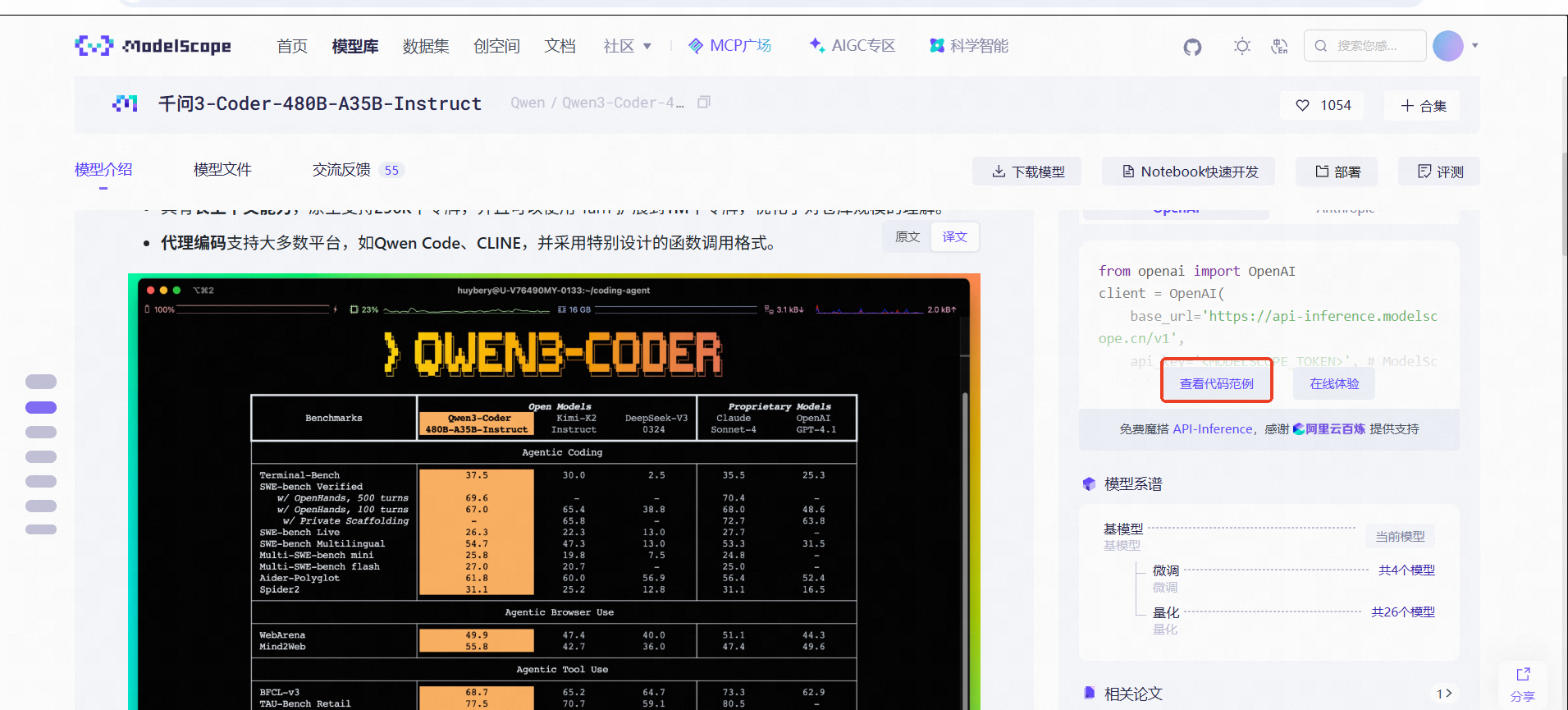Open the GitHub icon link in header
The width and height of the screenshot is (1568, 710).
pyautogui.click(x=1192, y=47)
